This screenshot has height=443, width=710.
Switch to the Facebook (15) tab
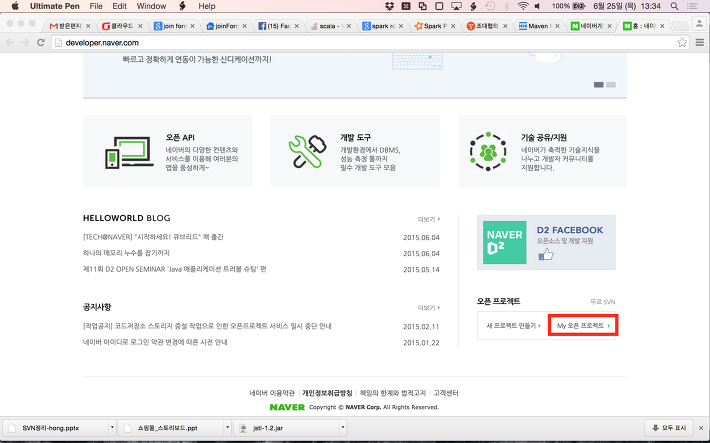[278, 26]
